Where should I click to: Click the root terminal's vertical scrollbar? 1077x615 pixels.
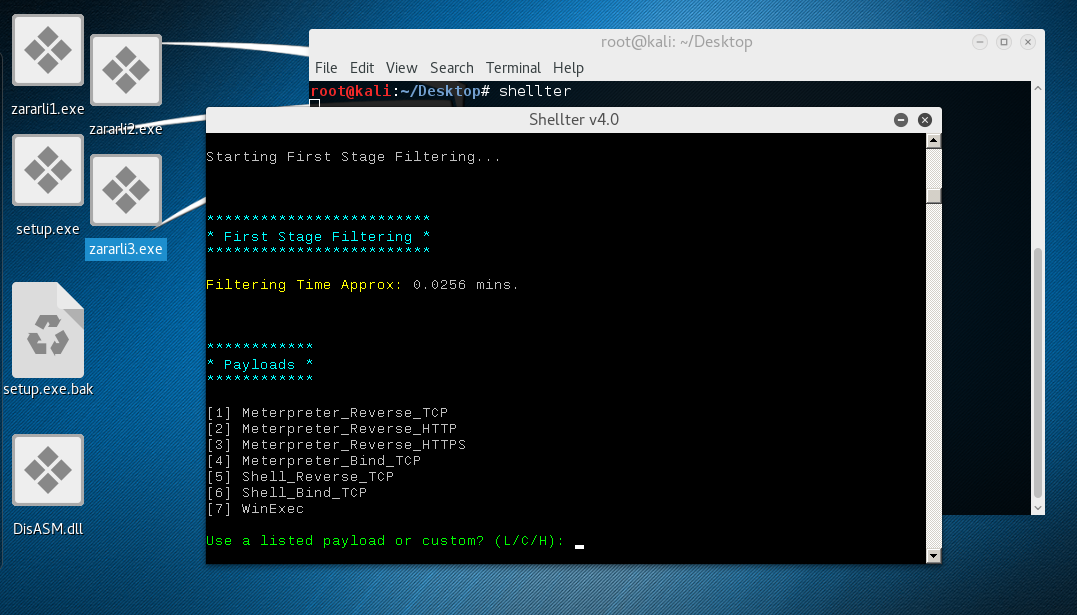(x=1038, y=370)
